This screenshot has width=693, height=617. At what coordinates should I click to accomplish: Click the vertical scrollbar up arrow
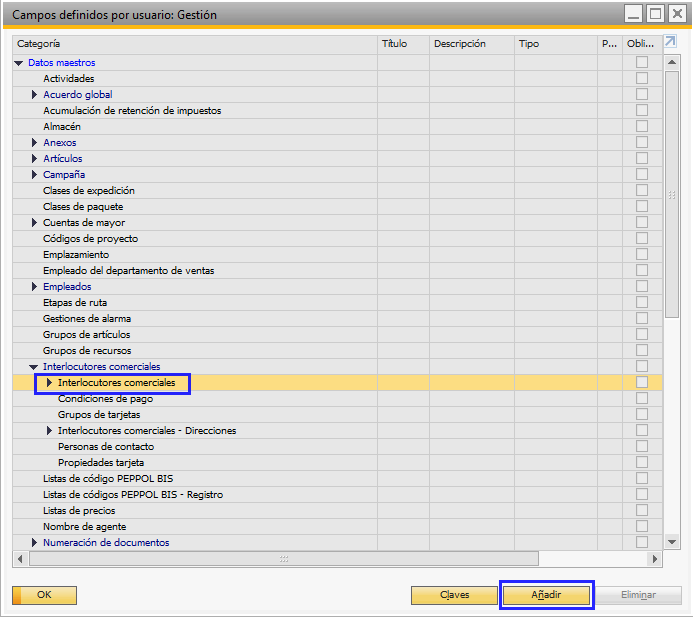click(x=672, y=62)
